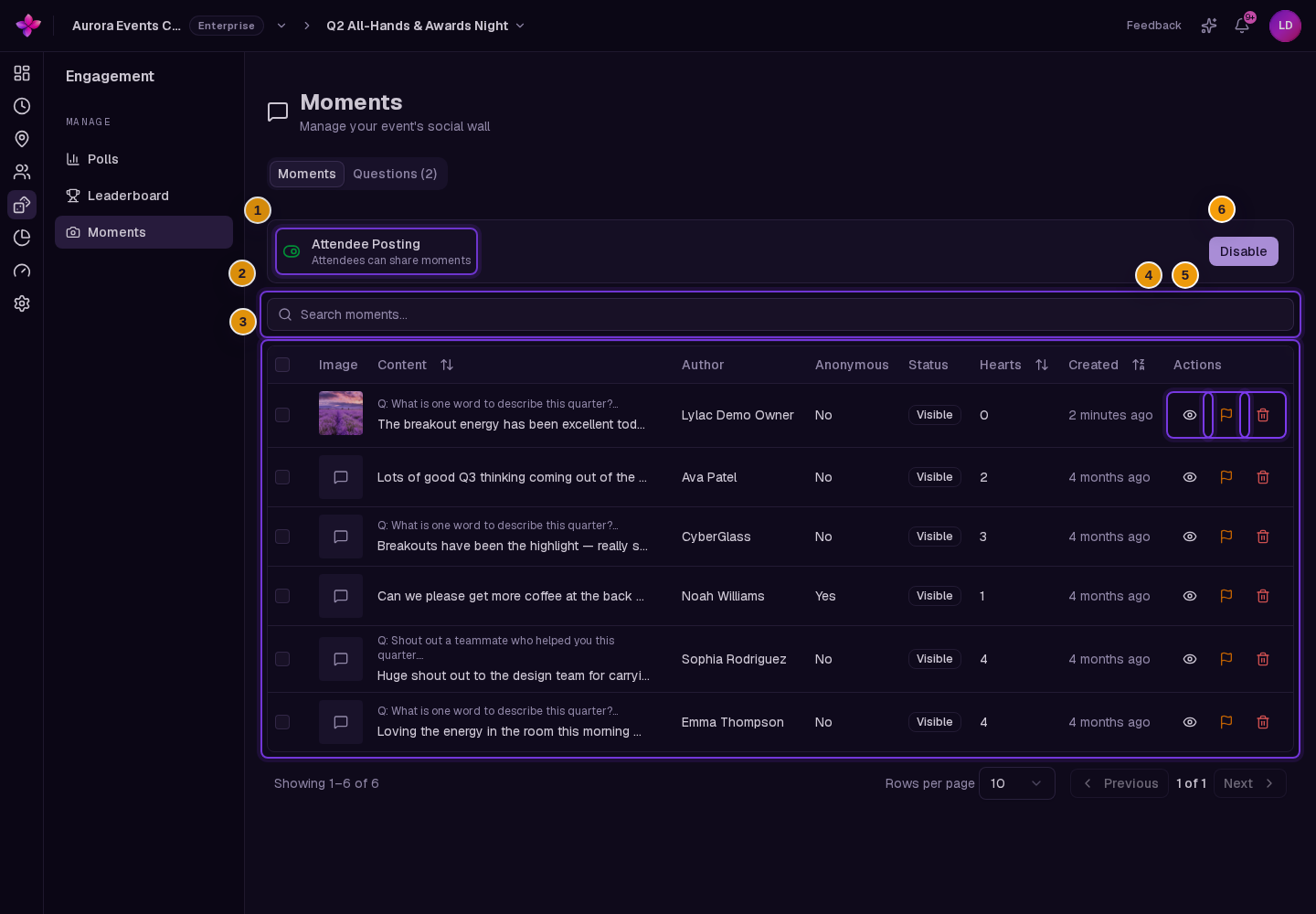Flag the CyberGlass moment
Viewport: 1316px width, 914px height.
pyautogui.click(x=1226, y=537)
